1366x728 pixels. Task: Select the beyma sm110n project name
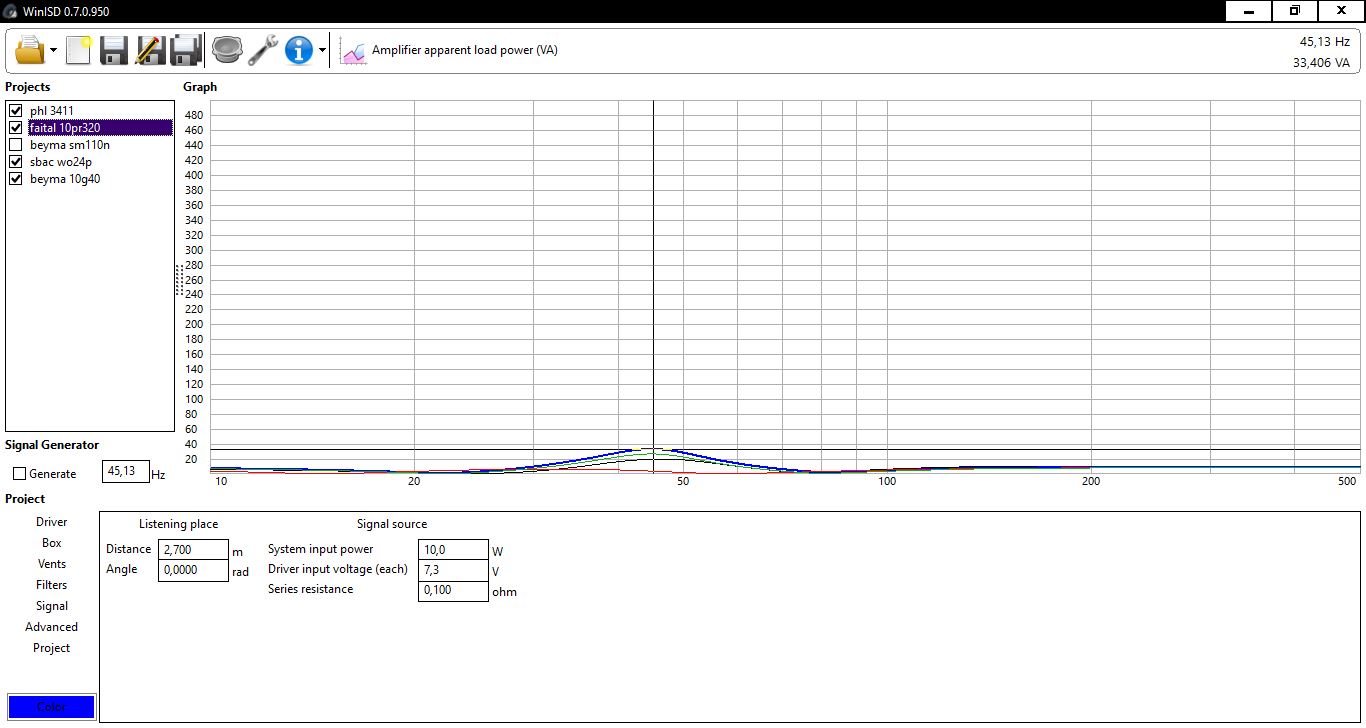tap(70, 145)
